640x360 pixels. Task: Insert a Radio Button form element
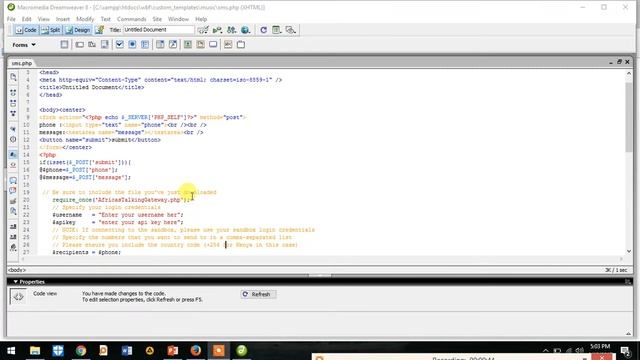pos(132,44)
